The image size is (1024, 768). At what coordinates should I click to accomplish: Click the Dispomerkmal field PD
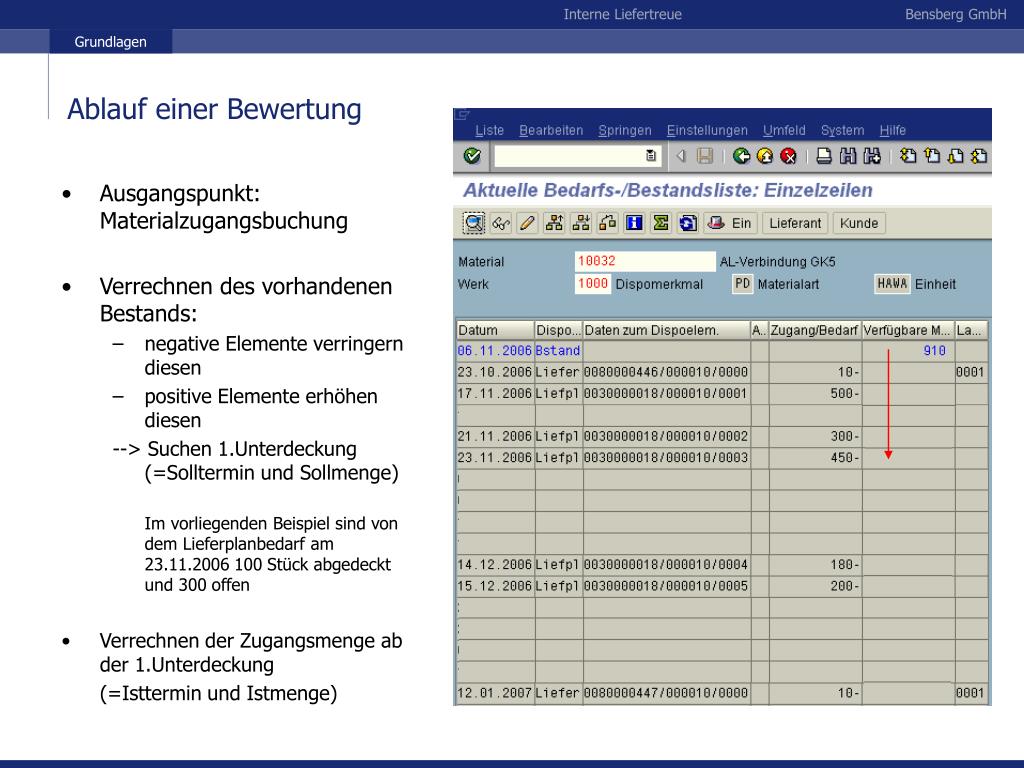742,284
